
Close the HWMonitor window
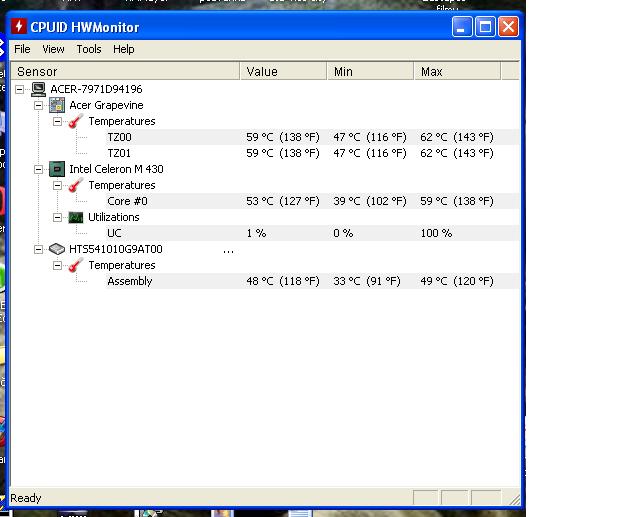509,27
